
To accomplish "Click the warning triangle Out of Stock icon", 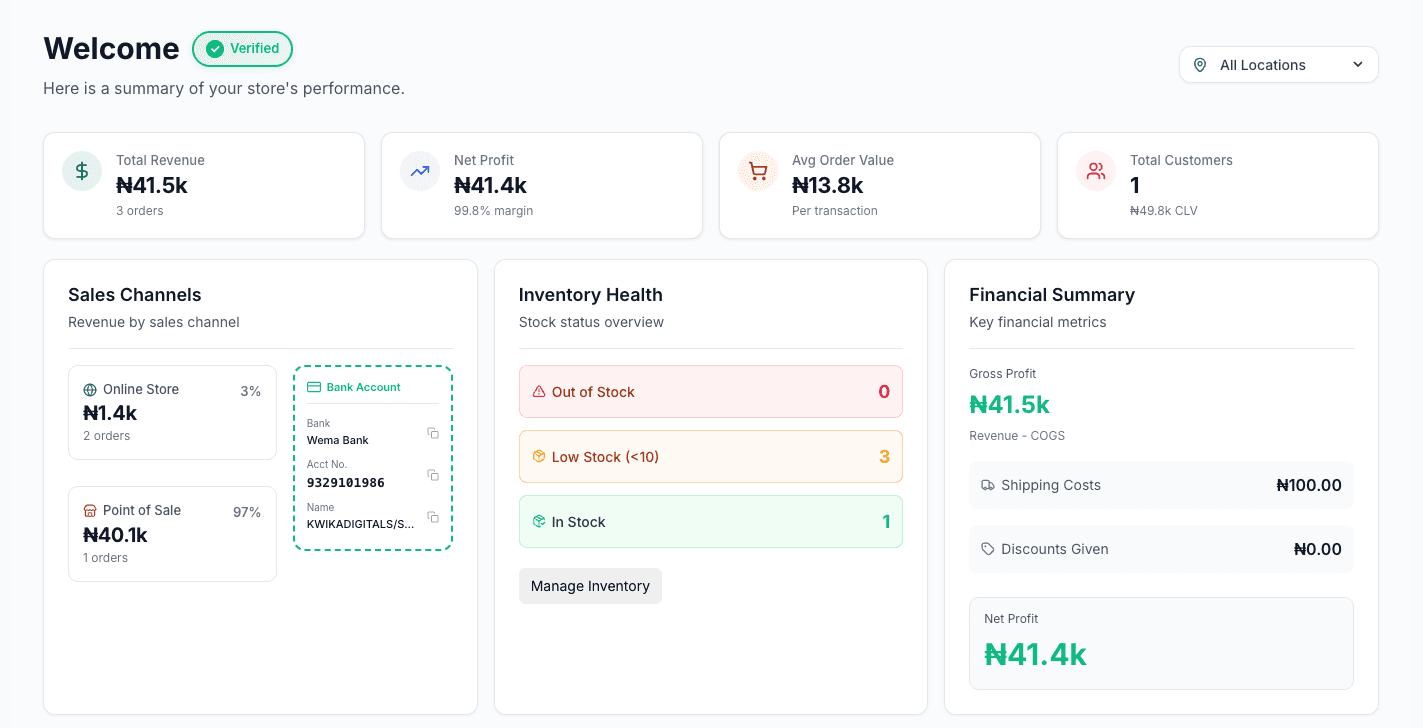I will (x=539, y=392).
